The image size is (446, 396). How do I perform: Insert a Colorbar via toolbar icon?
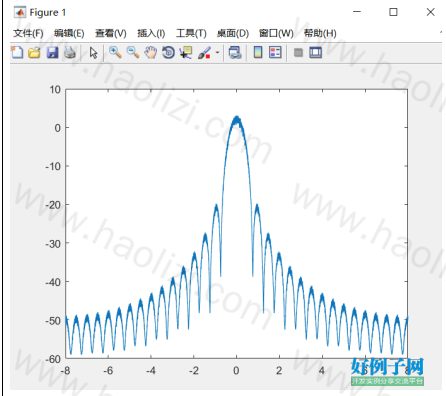258,52
